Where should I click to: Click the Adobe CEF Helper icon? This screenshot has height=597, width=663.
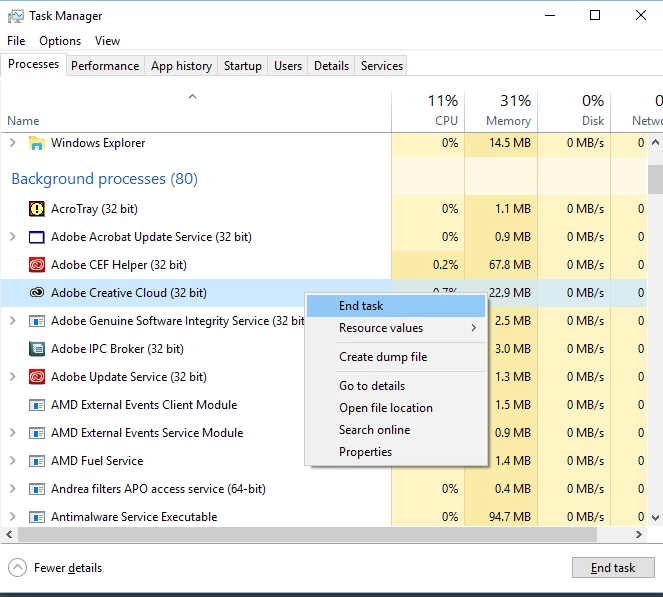(37, 265)
